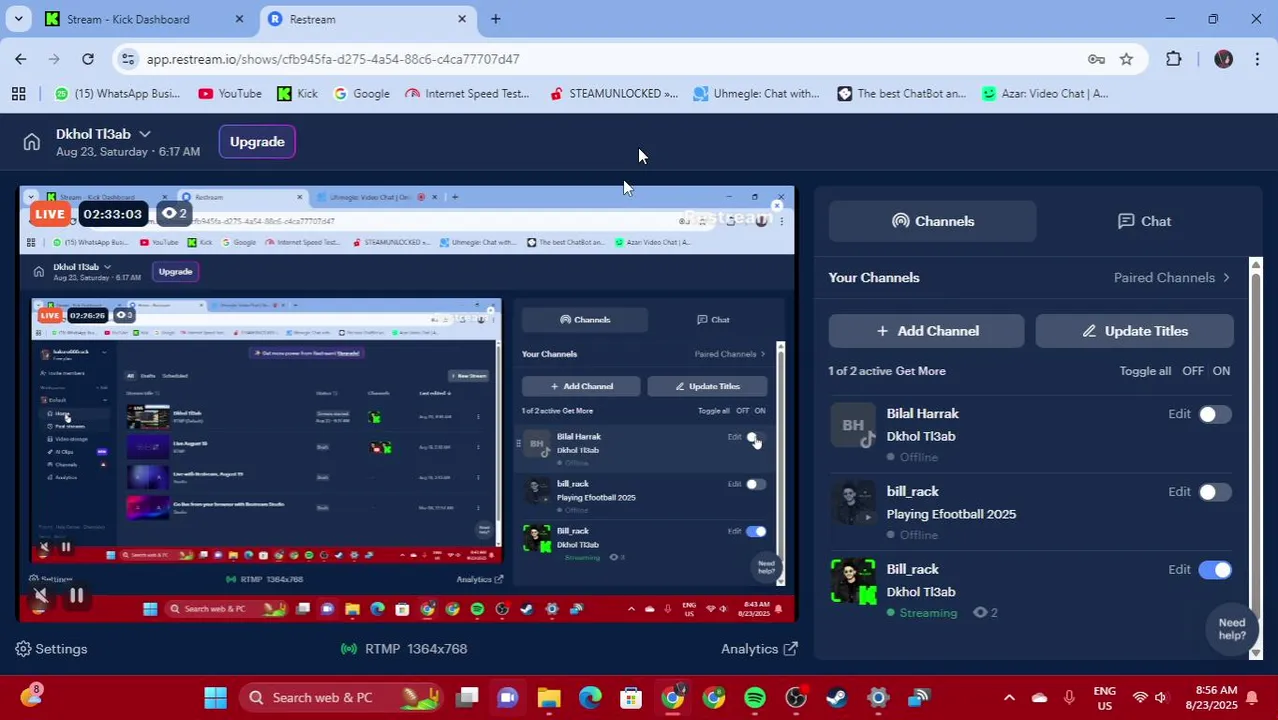
Task: Open Steam from the taskbar
Action: [x=837, y=697]
